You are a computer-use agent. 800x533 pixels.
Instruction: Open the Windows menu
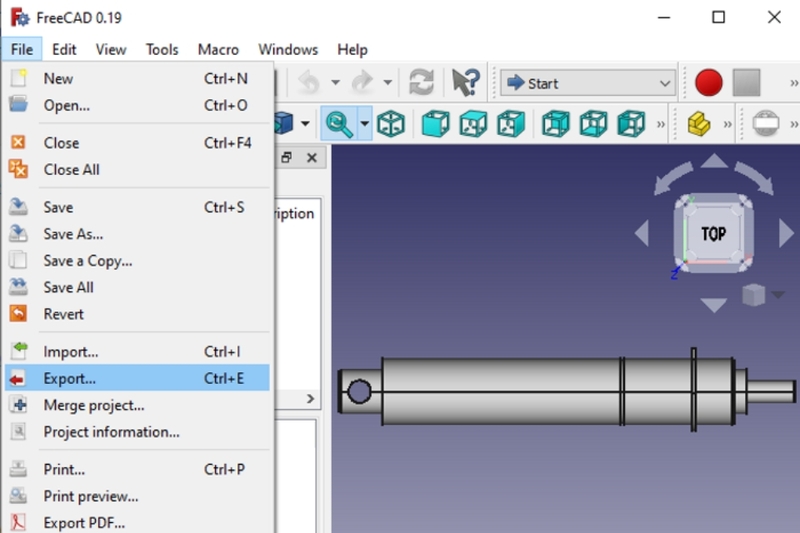[288, 49]
